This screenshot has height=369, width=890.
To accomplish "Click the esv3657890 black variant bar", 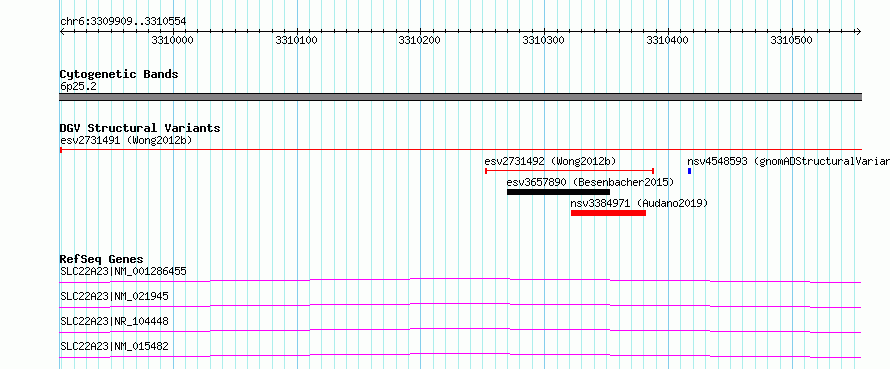I will [x=558, y=192].
